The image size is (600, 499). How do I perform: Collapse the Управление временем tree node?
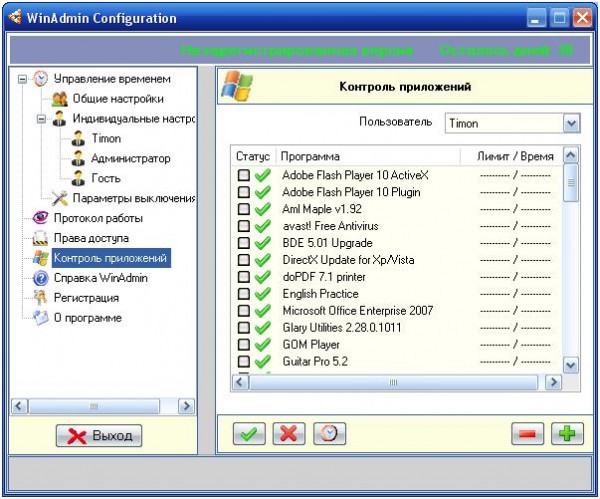(x=23, y=79)
